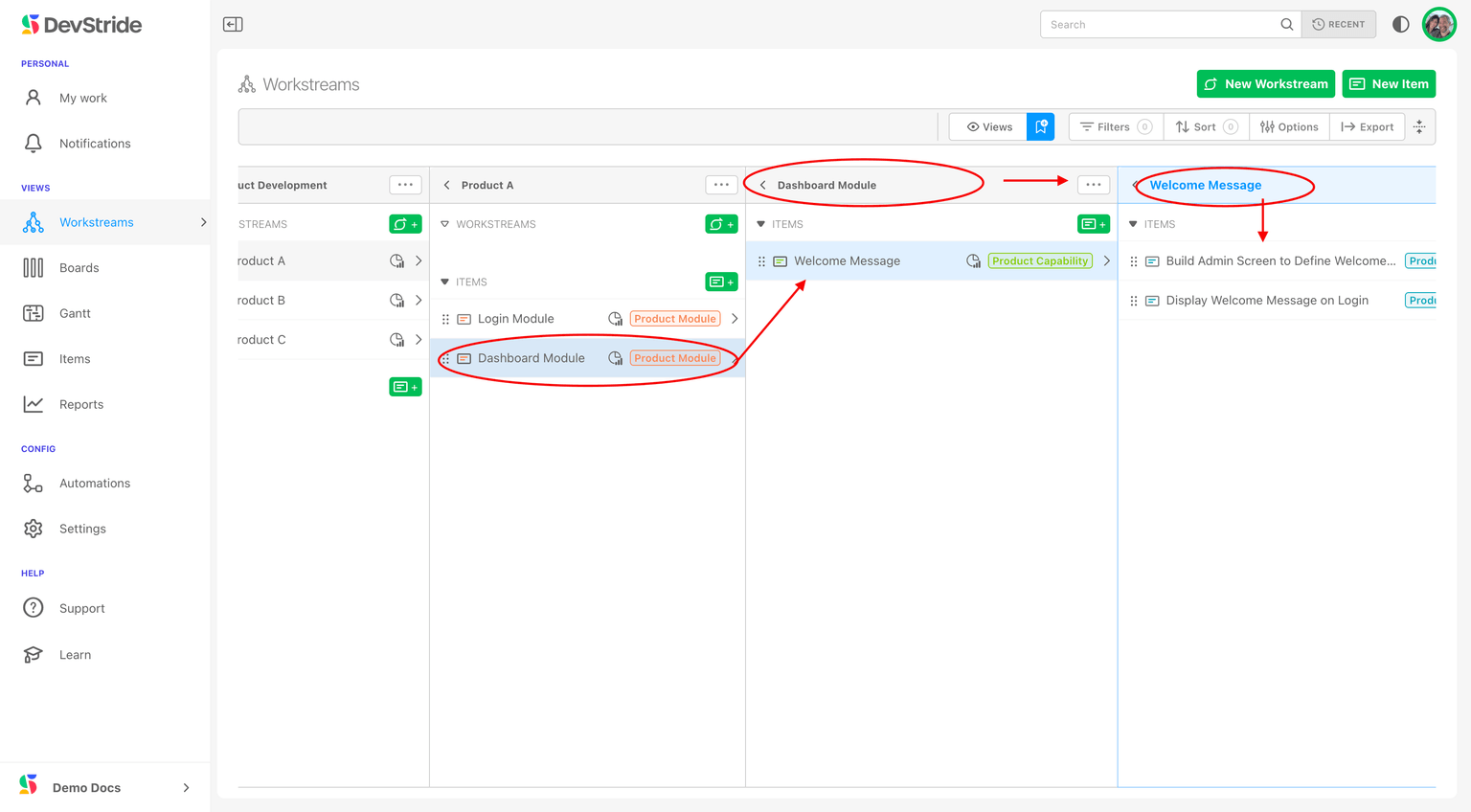Viewport: 1471px width, 812px height.
Task: Click the New Workstream button
Action: coord(1265,84)
